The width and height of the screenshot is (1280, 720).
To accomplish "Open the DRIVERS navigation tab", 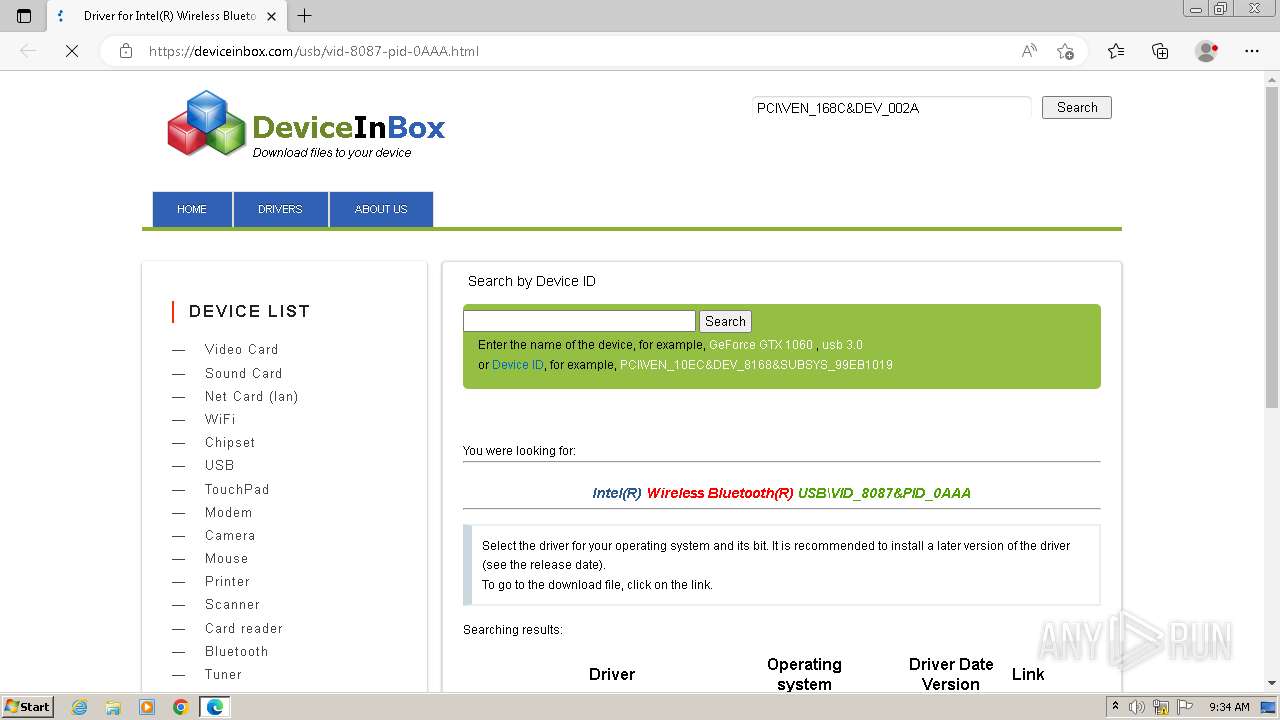I will click(x=280, y=209).
